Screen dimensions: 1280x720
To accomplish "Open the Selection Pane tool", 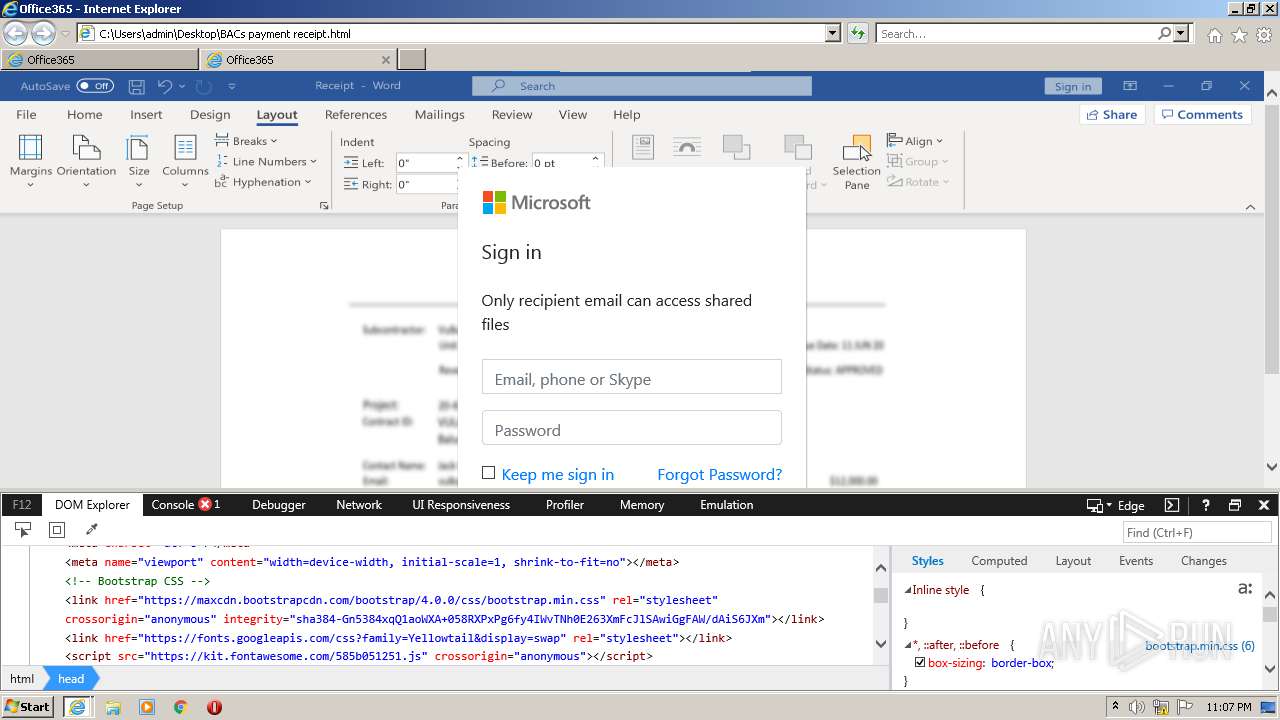I will [857, 162].
